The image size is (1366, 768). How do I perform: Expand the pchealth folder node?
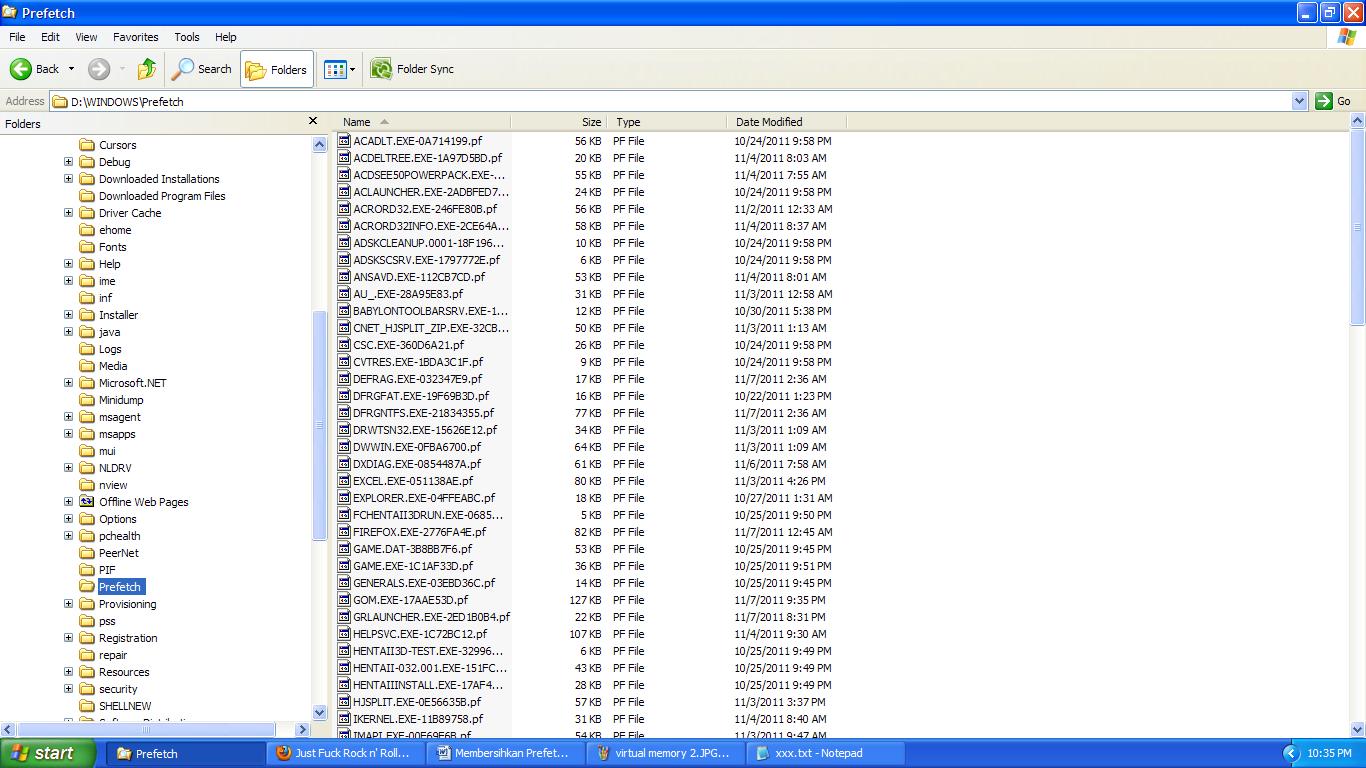point(68,536)
